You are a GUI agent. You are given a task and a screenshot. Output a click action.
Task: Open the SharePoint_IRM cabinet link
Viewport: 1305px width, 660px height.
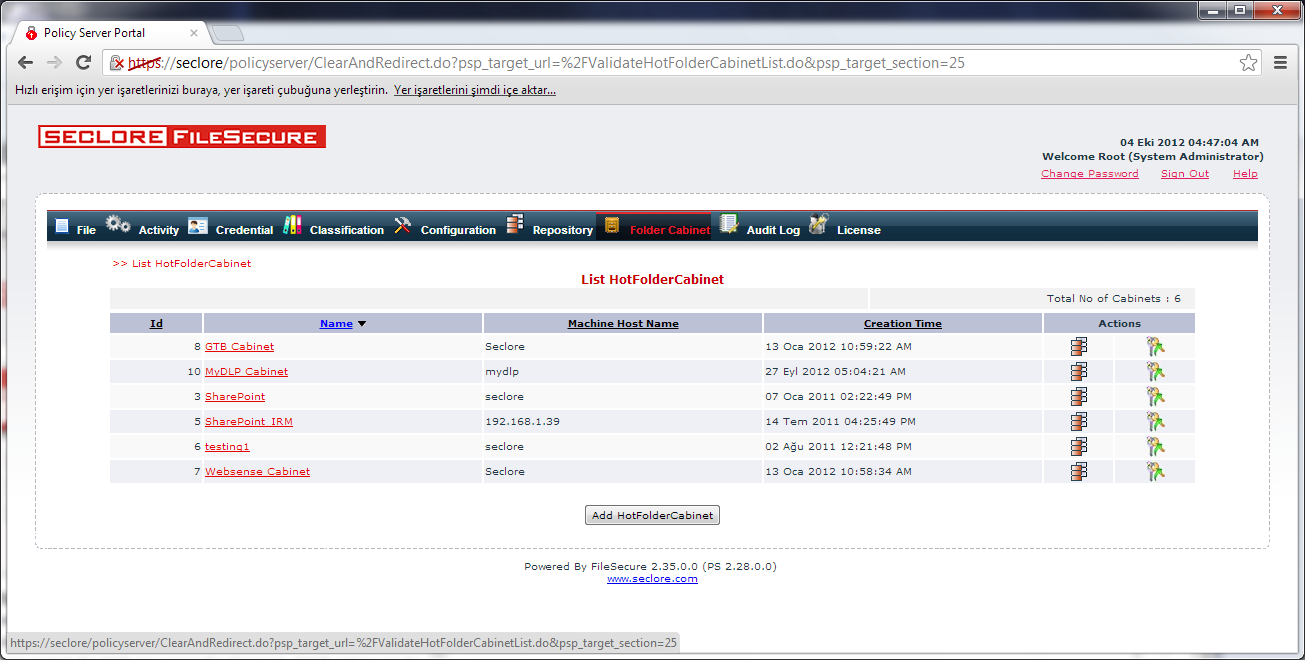(249, 422)
